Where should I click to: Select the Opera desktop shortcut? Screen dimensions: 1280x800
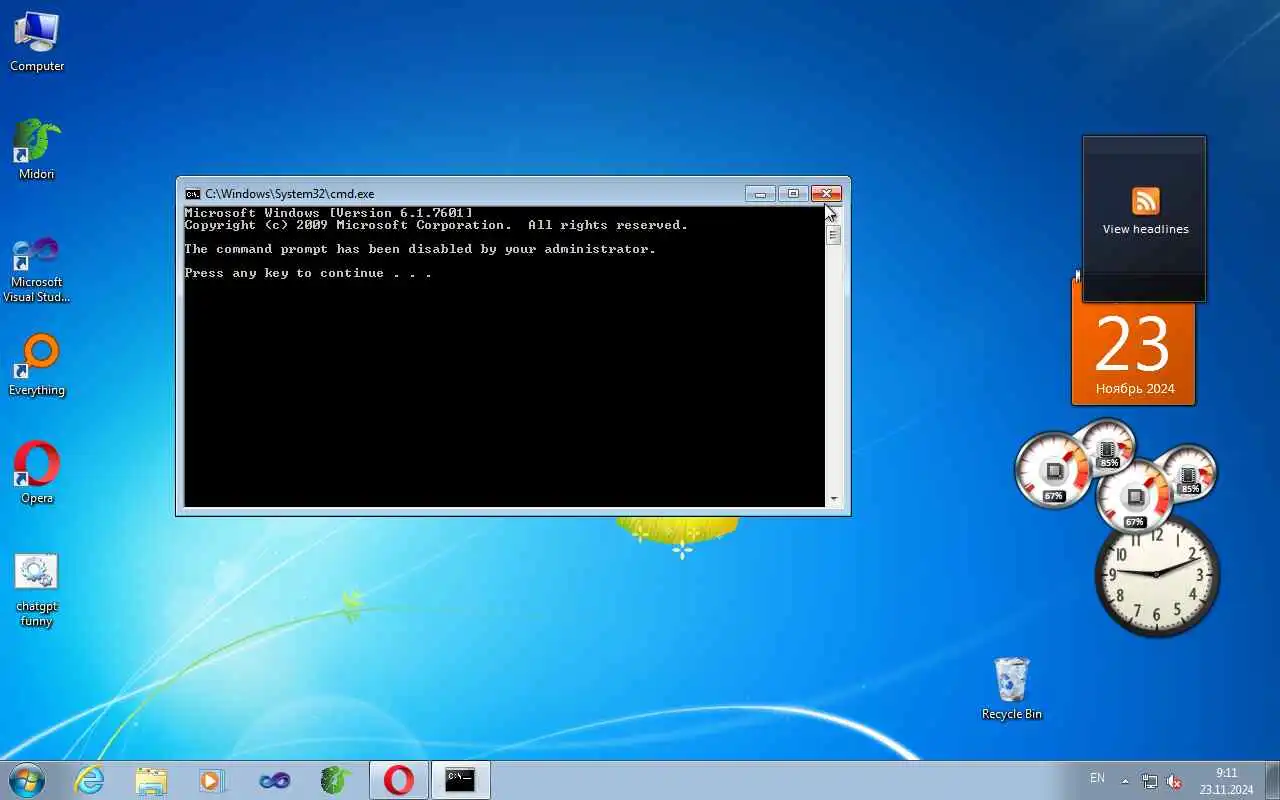pyautogui.click(x=37, y=473)
